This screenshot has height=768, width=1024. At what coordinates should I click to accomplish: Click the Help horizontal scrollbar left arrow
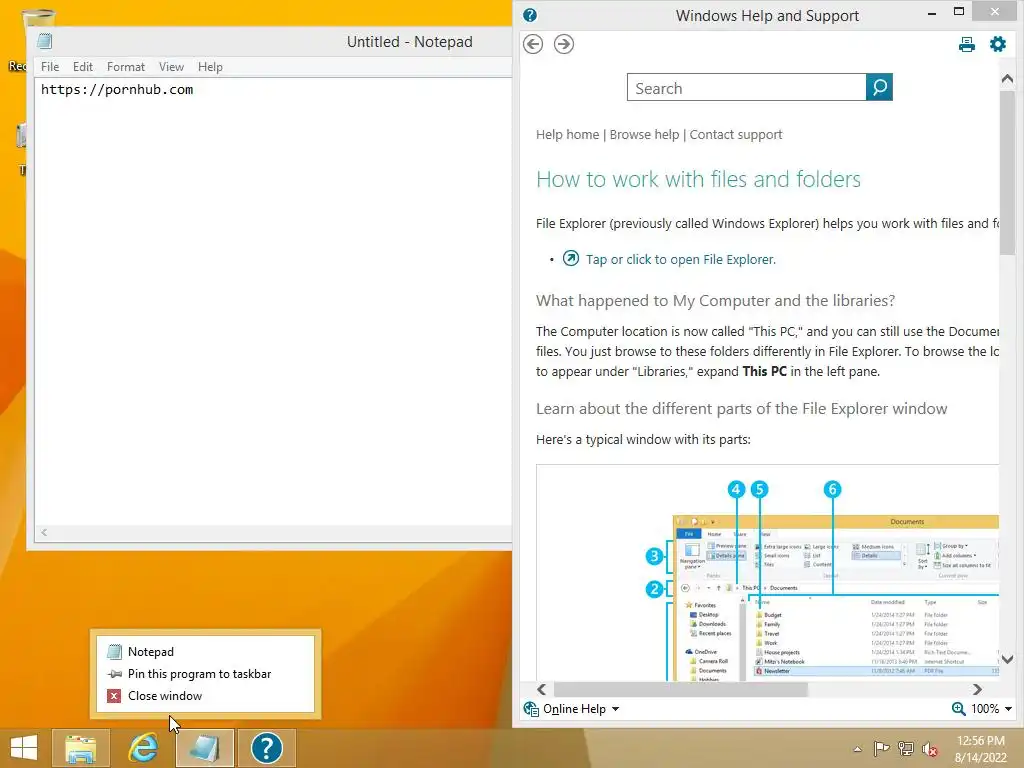[x=541, y=689]
